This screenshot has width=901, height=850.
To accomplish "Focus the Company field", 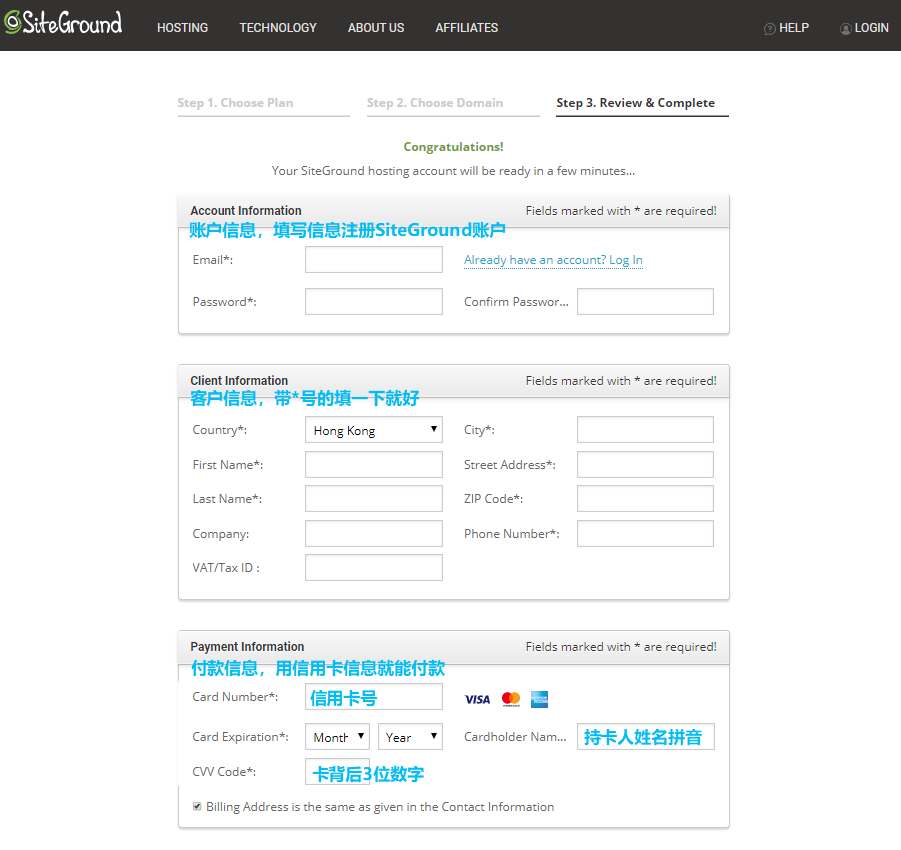I will click(374, 533).
